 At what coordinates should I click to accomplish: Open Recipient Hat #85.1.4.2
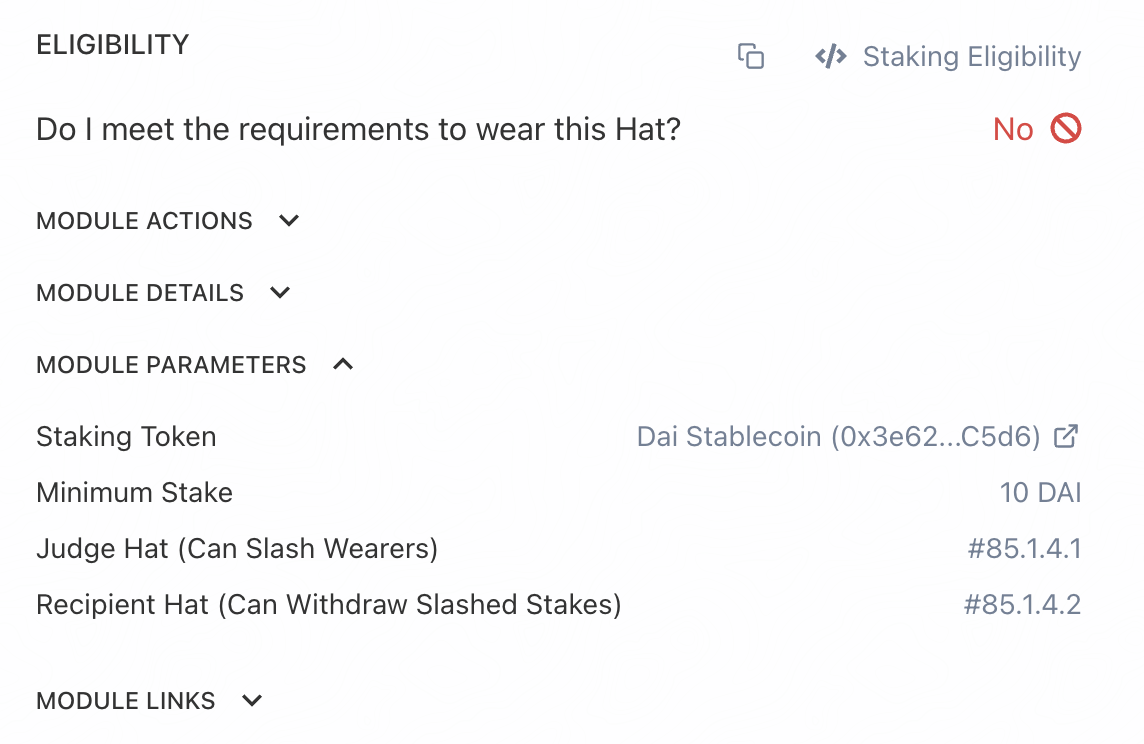1022,605
